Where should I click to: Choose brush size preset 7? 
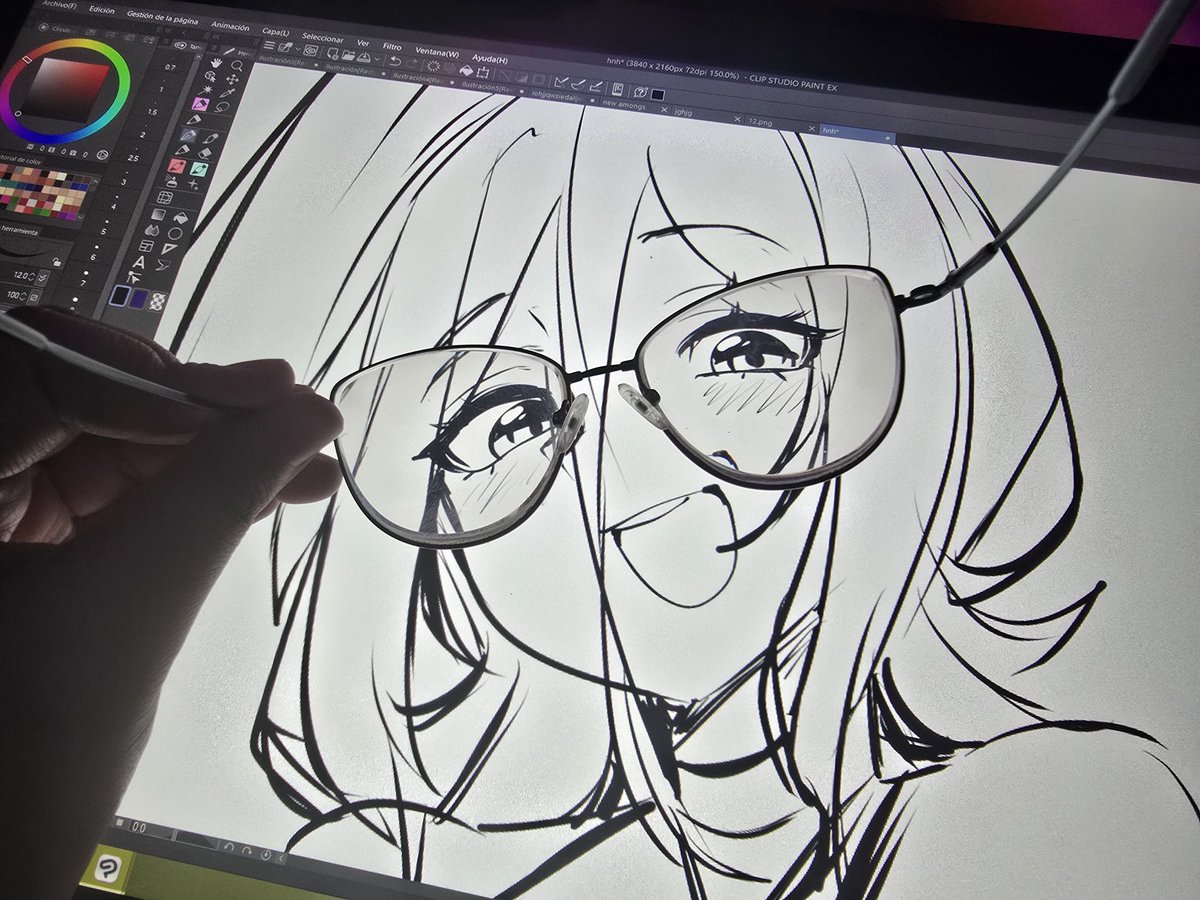click(x=83, y=283)
